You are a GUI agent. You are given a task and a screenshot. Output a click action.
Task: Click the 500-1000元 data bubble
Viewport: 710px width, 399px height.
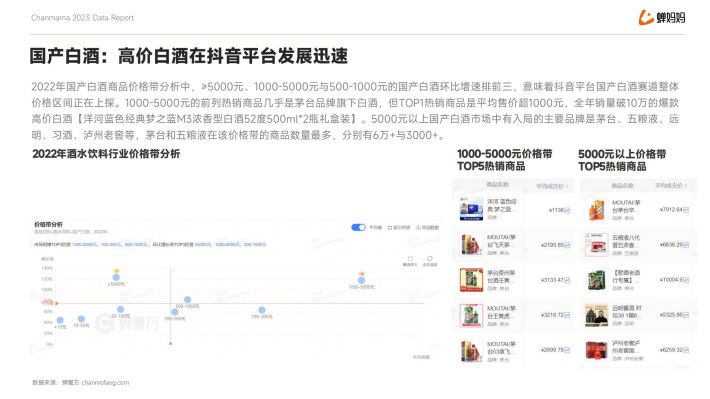click(x=187, y=299)
